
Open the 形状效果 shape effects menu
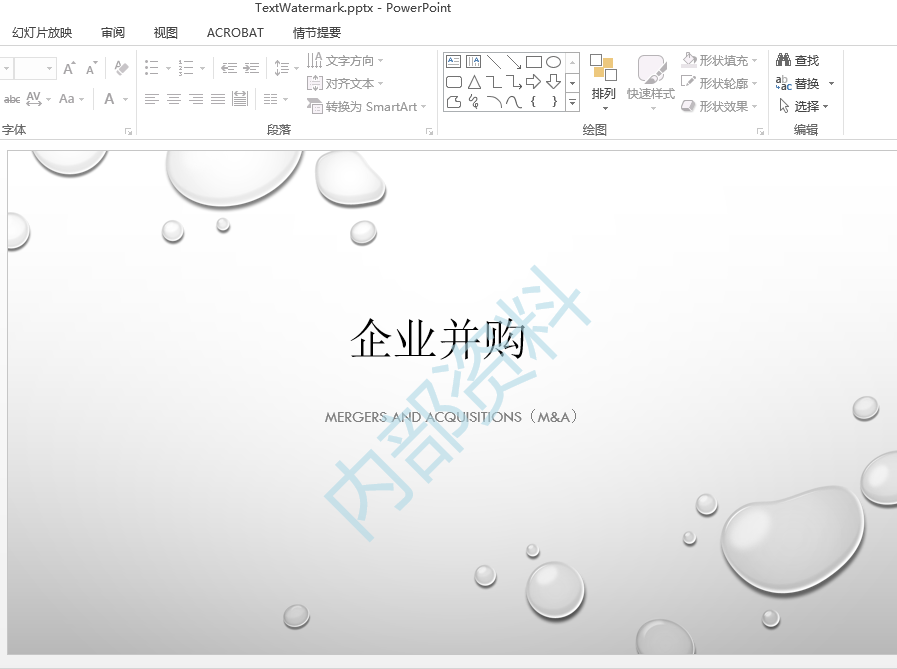[720, 106]
